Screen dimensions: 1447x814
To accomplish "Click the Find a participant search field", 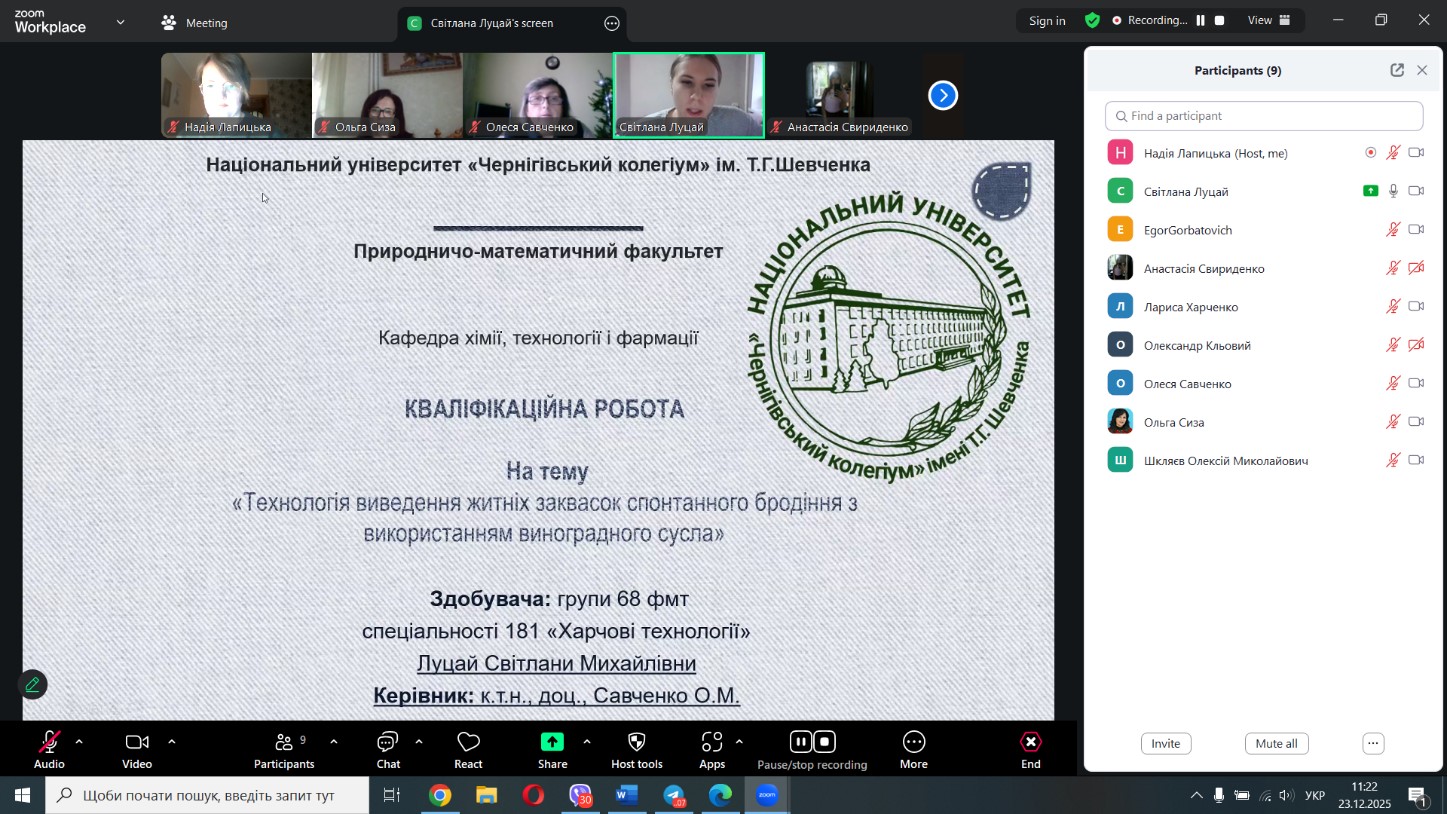I will tap(1264, 116).
